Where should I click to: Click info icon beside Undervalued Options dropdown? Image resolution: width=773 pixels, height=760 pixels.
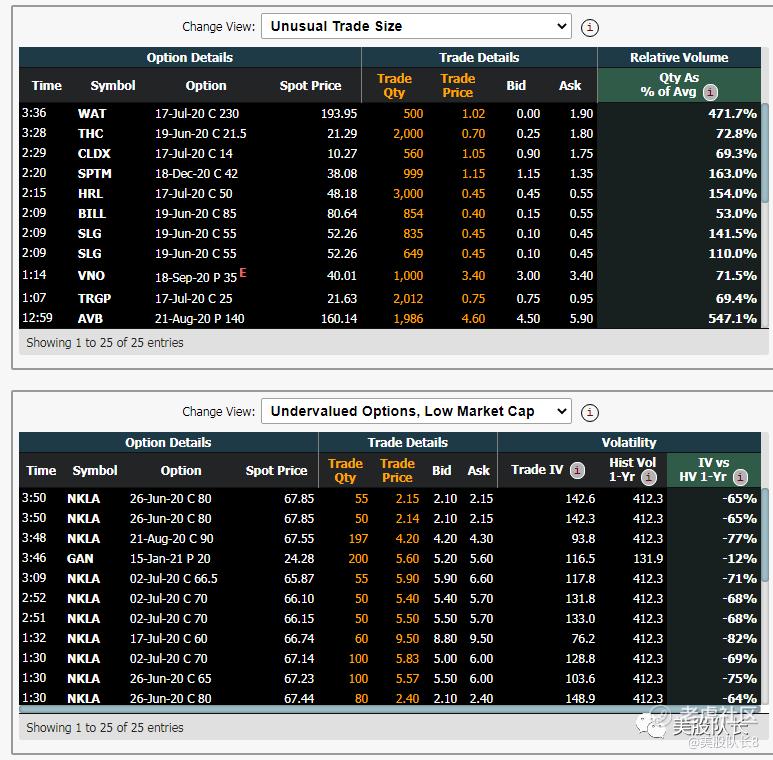click(x=590, y=412)
